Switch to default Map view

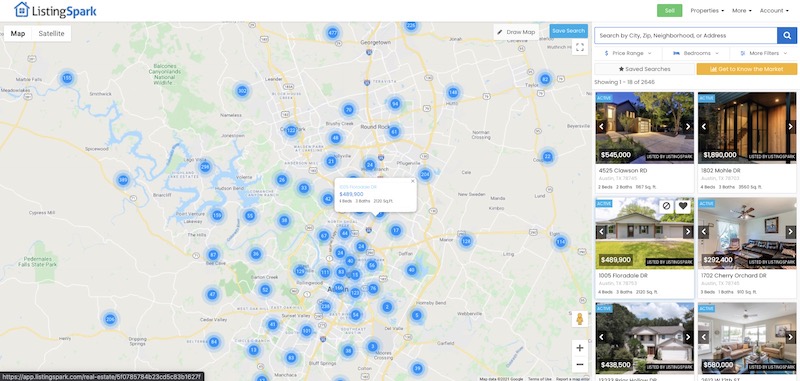(x=18, y=34)
